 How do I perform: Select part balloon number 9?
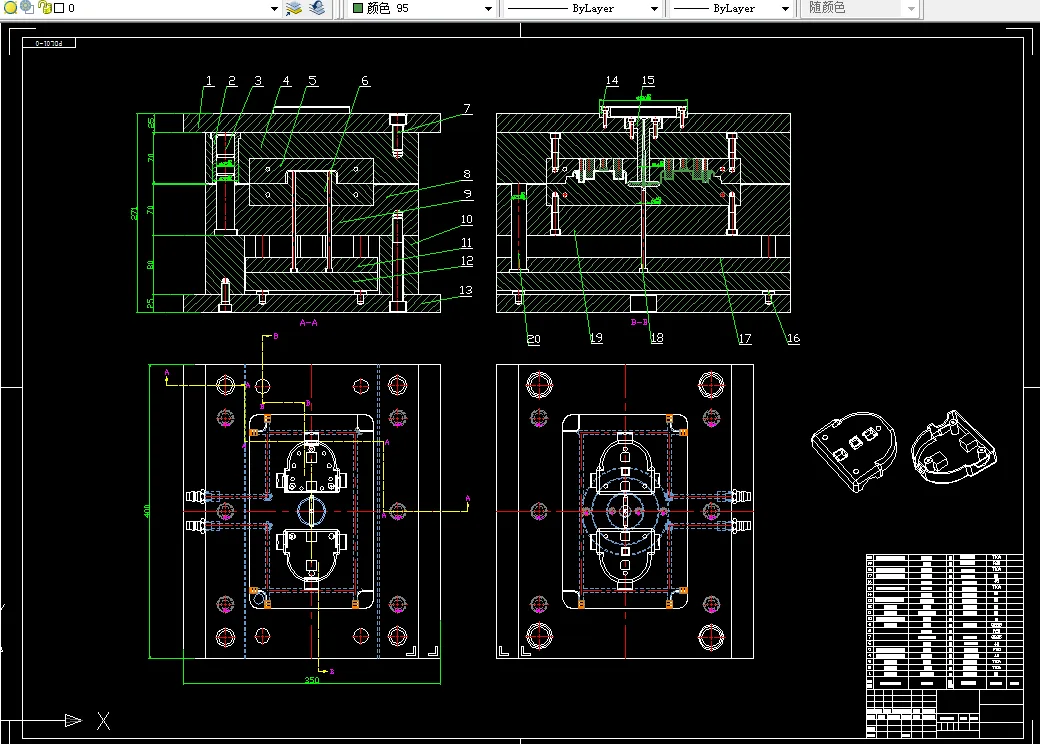(x=468, y=194)
